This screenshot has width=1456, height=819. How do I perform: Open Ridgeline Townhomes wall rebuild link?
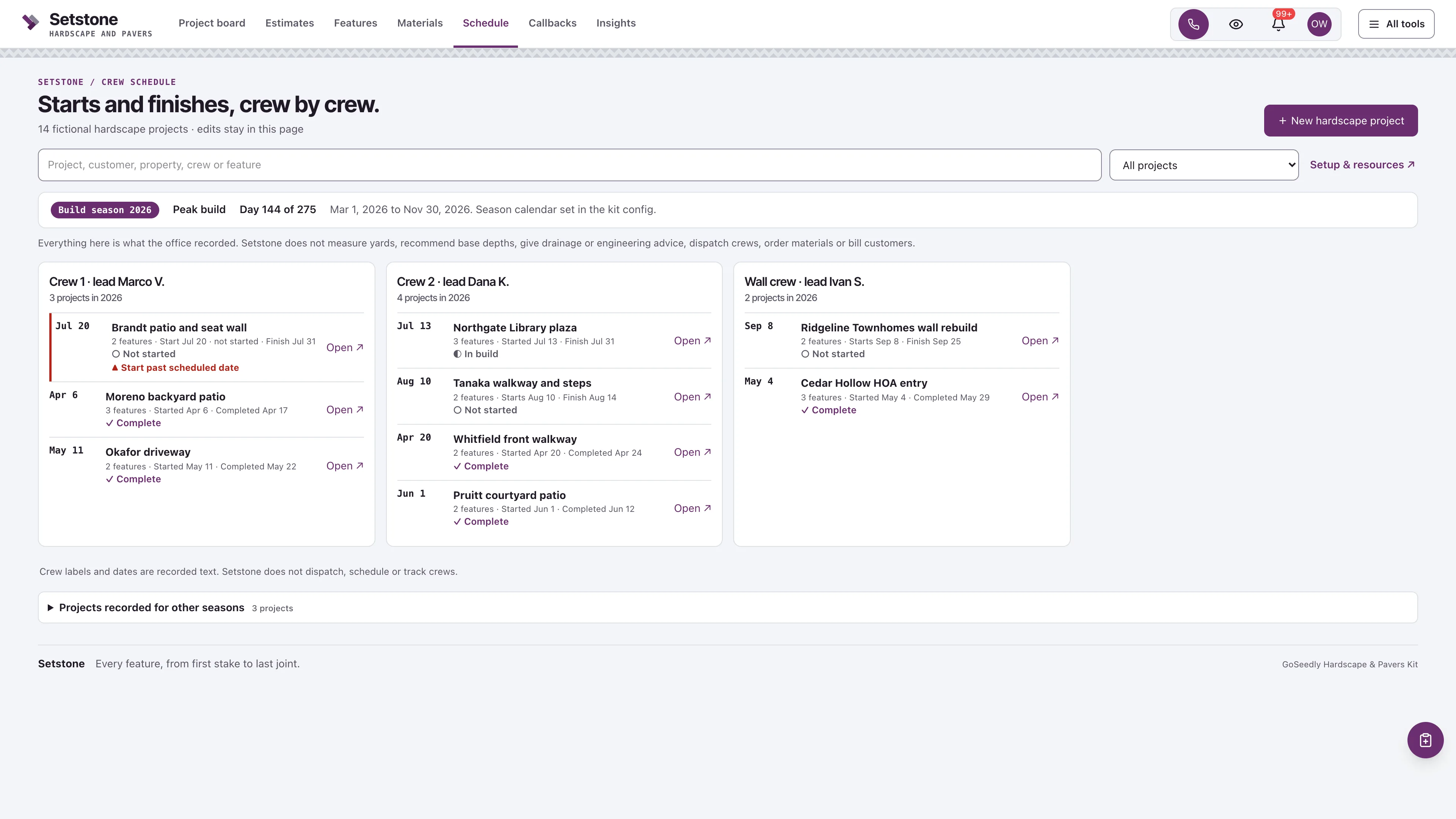pyautogui.click(x=1039, y=341)
